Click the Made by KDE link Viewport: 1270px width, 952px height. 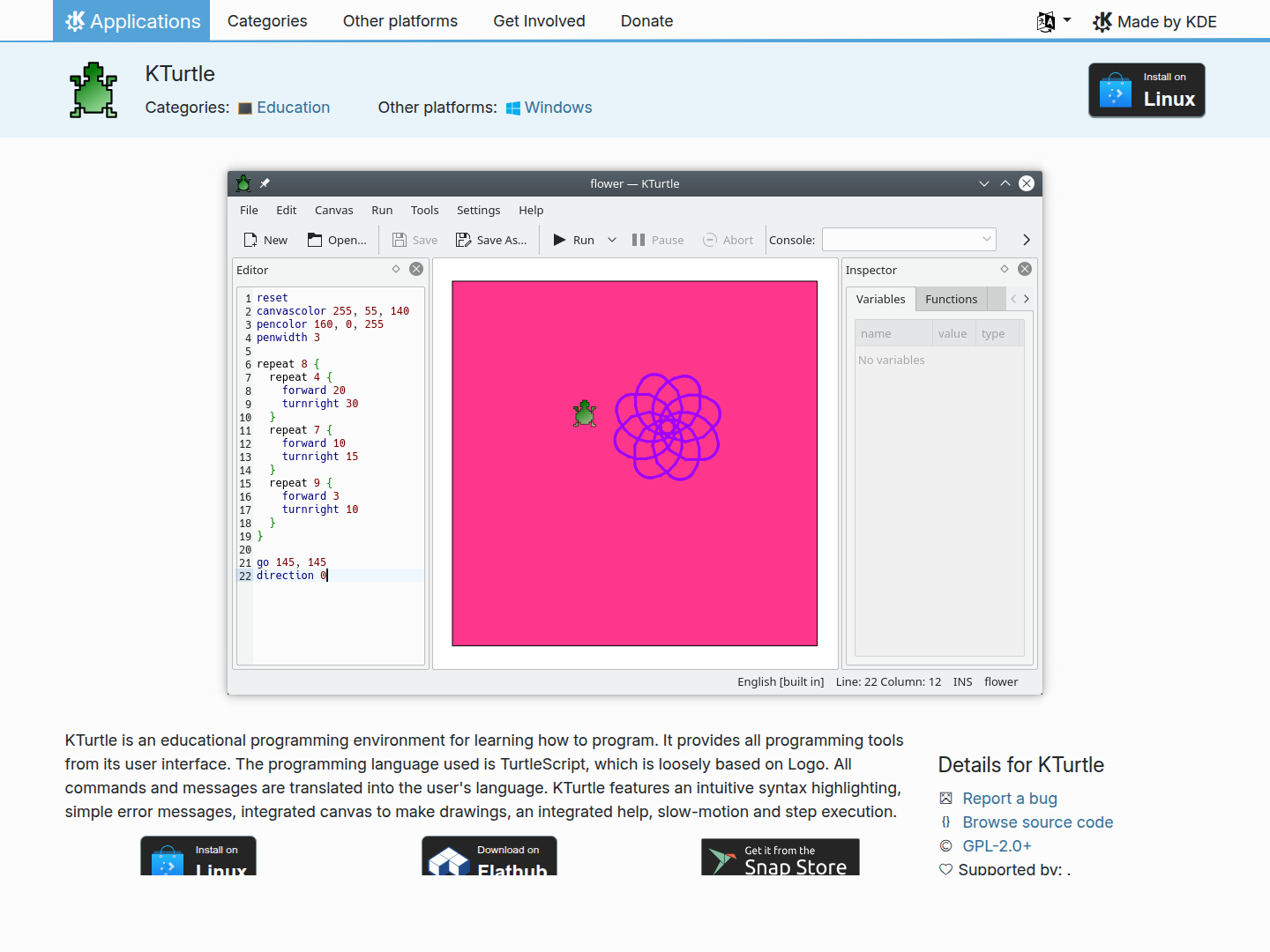(1154, 21)
